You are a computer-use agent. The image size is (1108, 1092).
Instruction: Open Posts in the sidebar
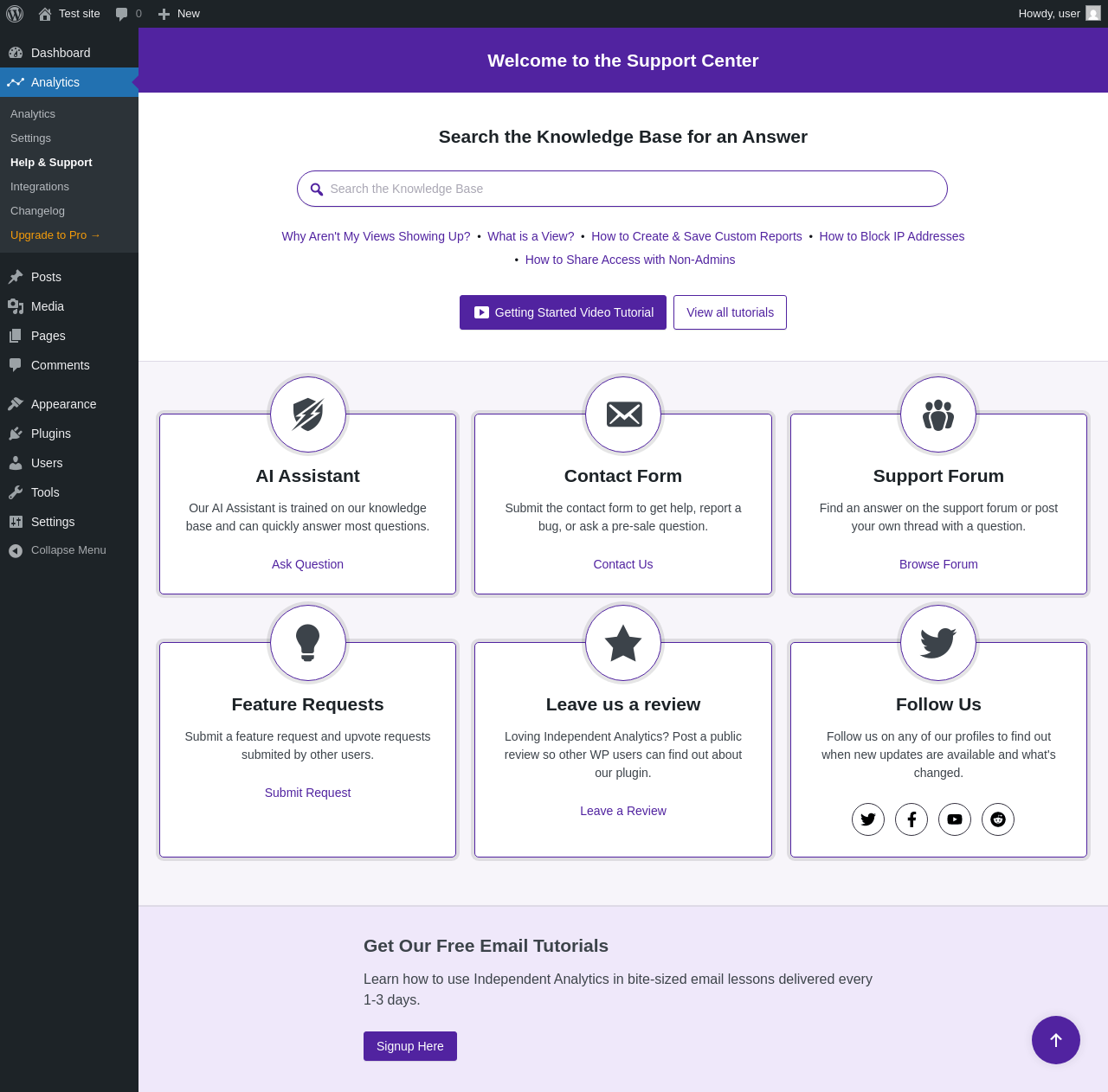(69, 277)
